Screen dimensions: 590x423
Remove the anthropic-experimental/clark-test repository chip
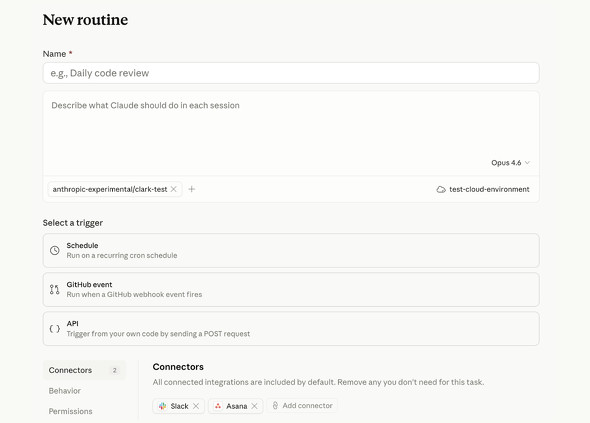tap(173, 189)
